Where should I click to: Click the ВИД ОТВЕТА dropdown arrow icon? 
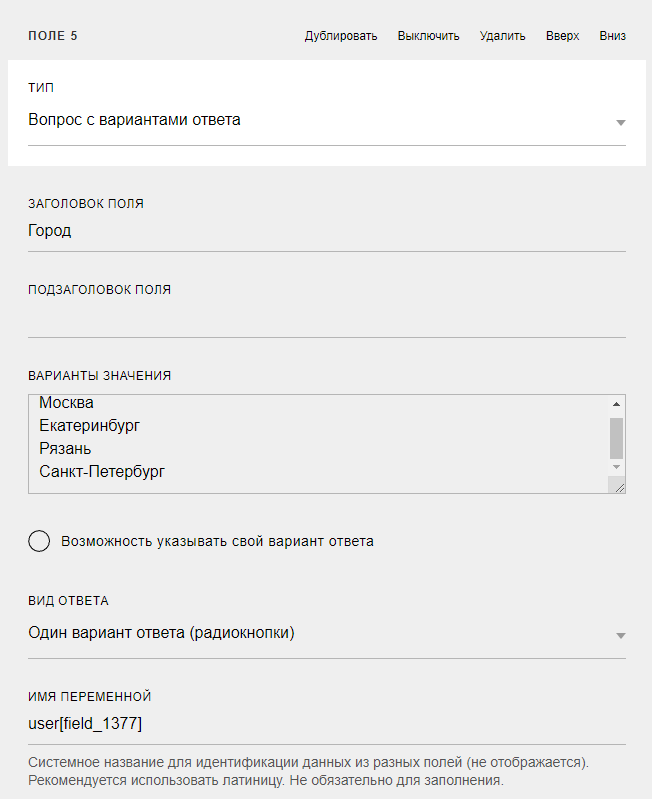pos(620,636)
